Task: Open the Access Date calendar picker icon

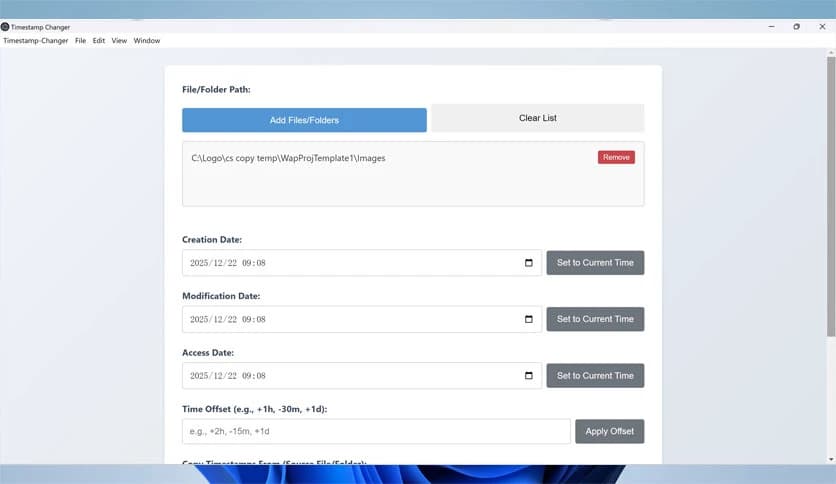Action: tap(529, 376)
